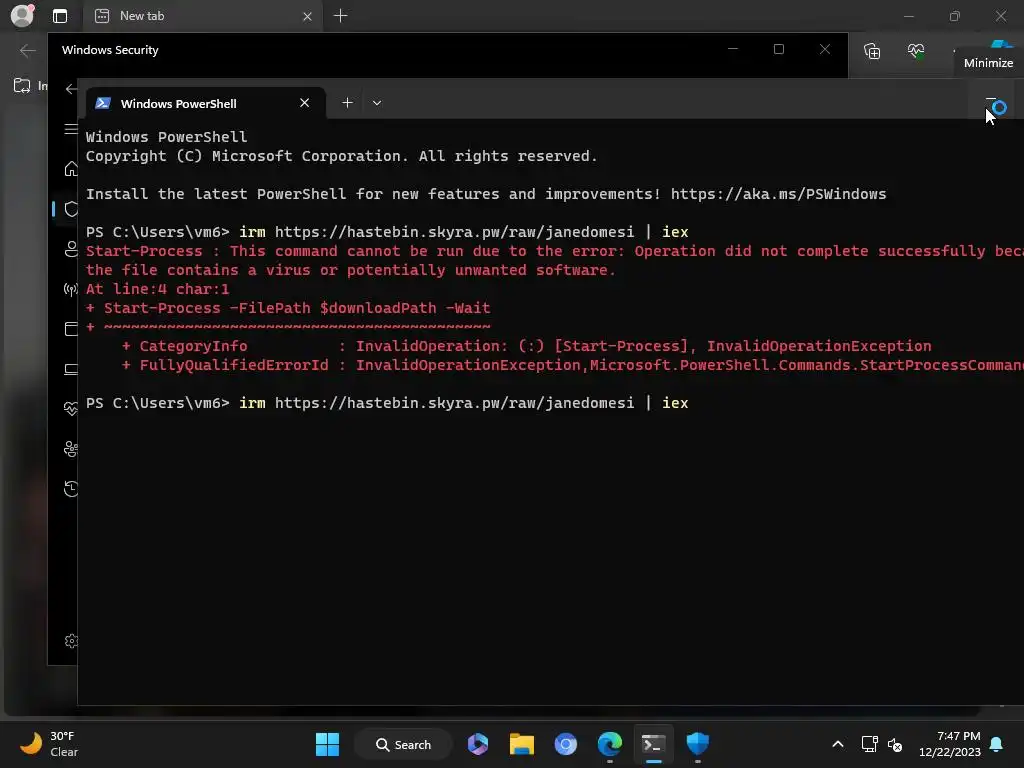This screenshot has width=1024, height=768.
Task: Open new PowerShell tab with plus
Action: click(x=347, y=103)
